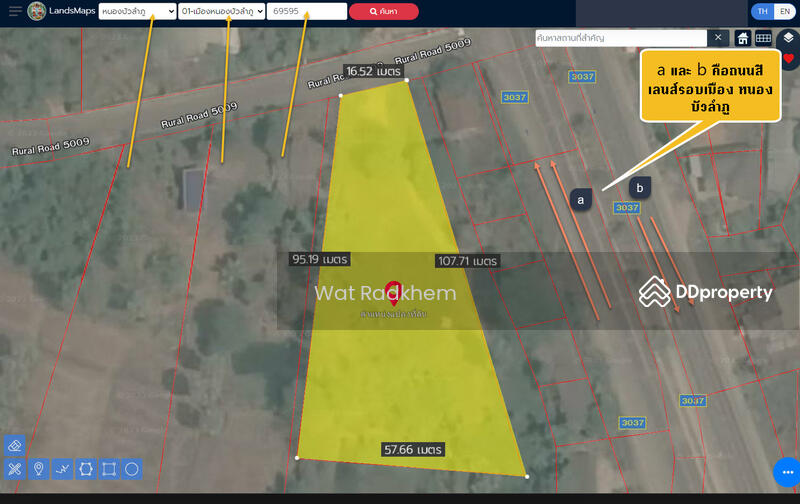
Task: Click the red heart favorites icon
Action: tap(788, 59)
